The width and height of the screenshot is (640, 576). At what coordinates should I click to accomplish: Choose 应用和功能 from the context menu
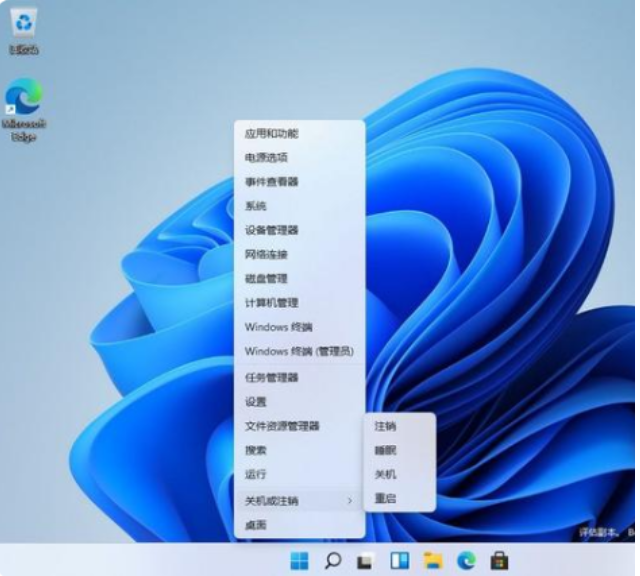pyautogui.click(x=271, y=133)
